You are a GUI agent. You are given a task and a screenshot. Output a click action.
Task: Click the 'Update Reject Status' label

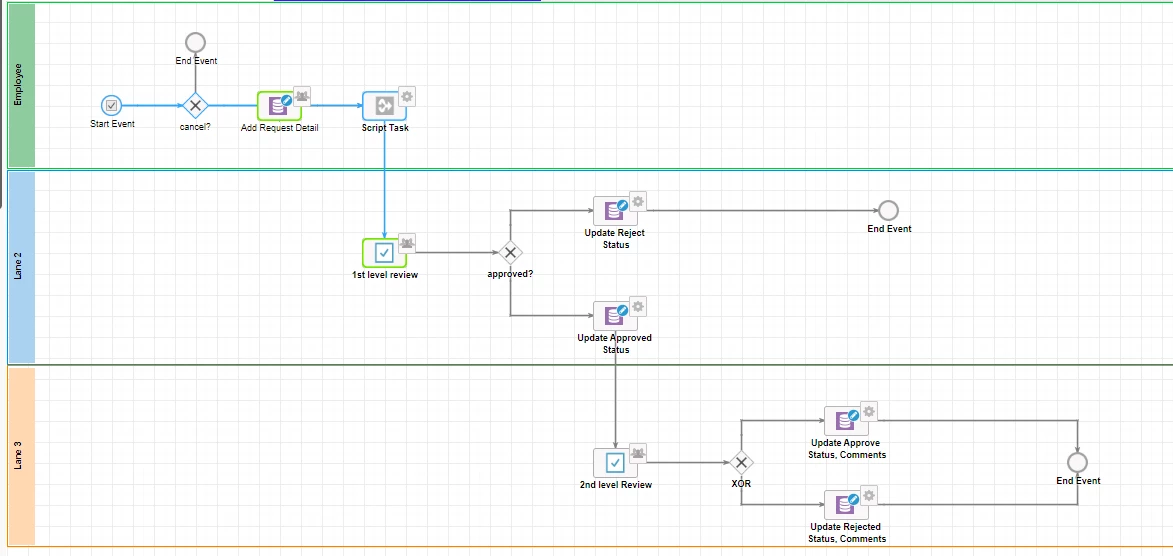click(614, 239)
